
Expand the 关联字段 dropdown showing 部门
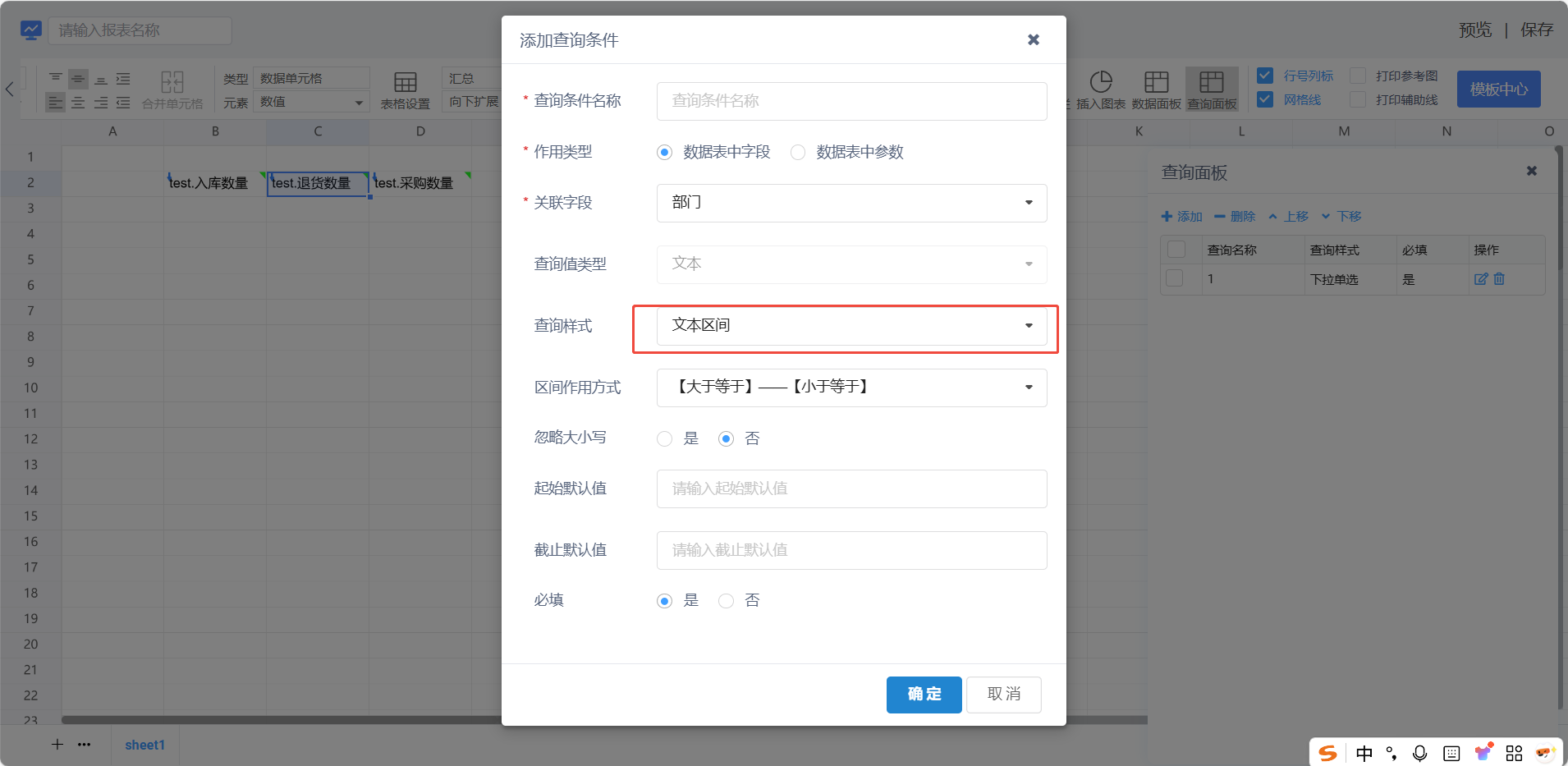[x=851, y=203]
